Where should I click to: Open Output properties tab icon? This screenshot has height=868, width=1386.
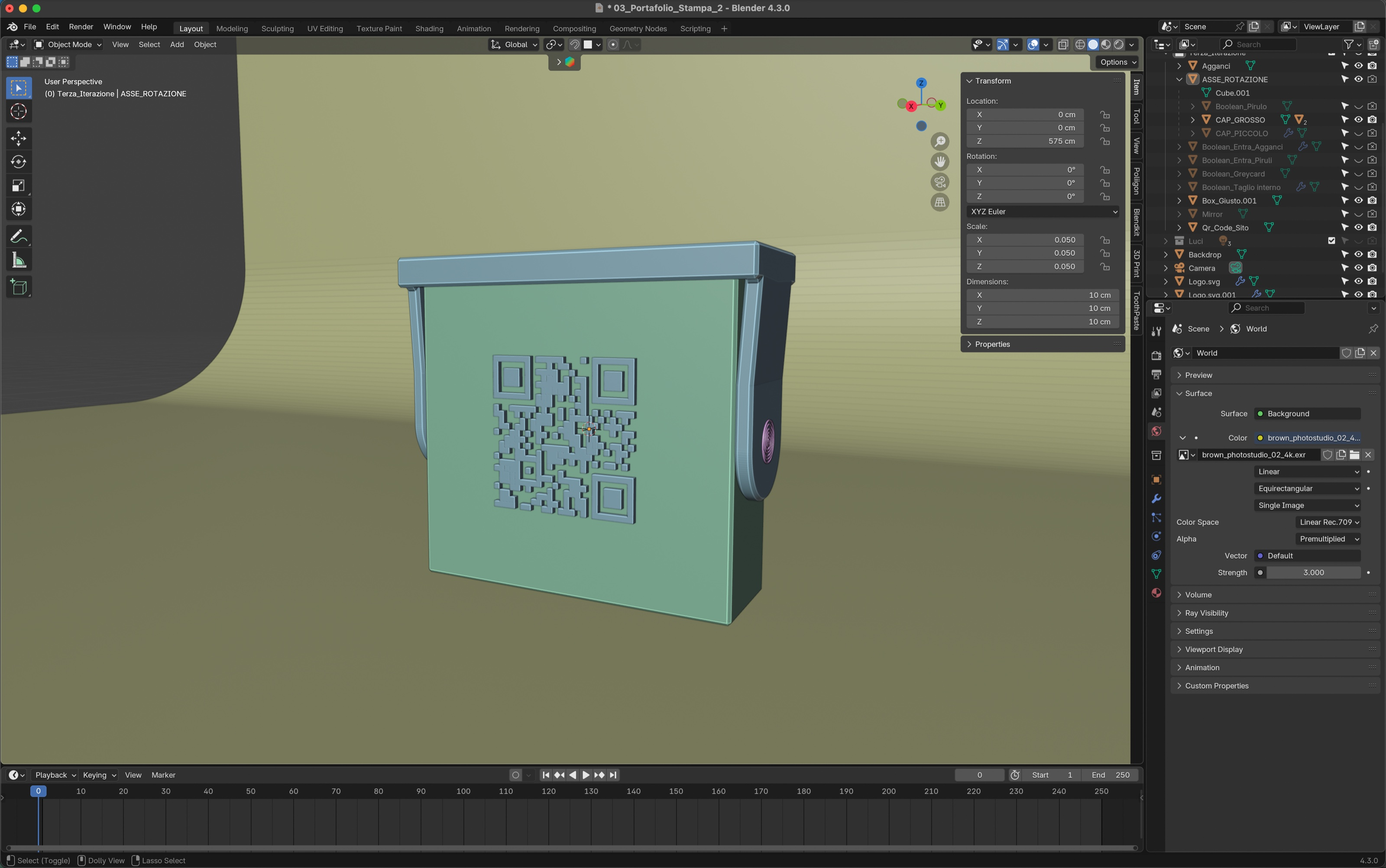[1156, 374]
